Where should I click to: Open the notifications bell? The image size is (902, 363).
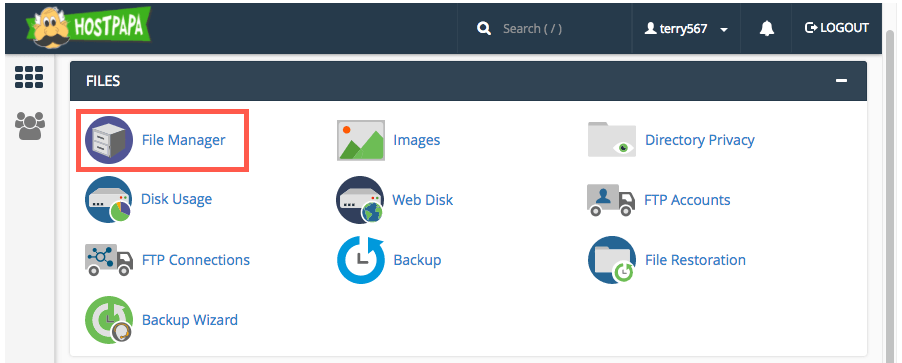pos(767,28)
